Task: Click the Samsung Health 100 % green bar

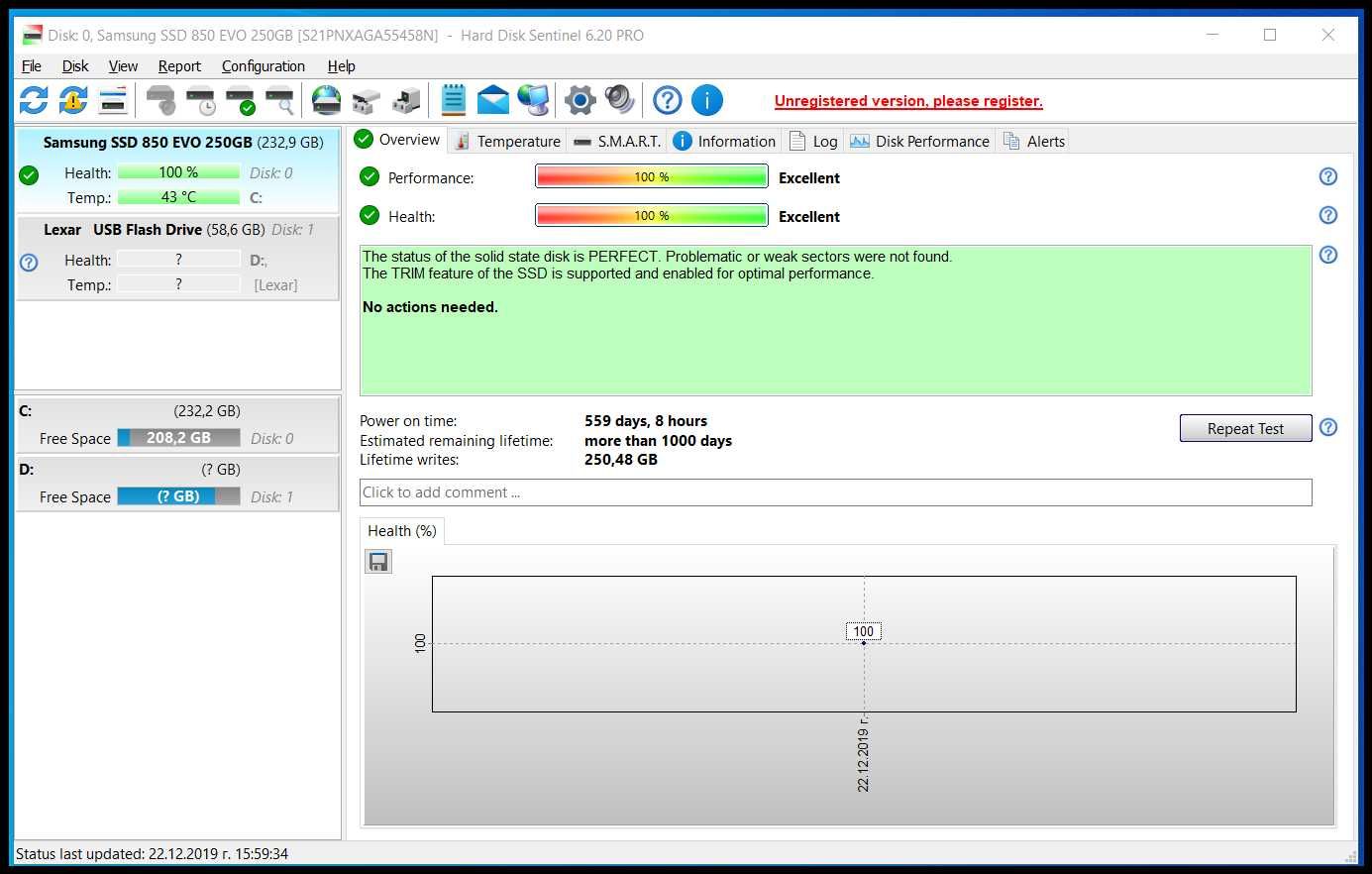Action: click(x=178, y=172)
